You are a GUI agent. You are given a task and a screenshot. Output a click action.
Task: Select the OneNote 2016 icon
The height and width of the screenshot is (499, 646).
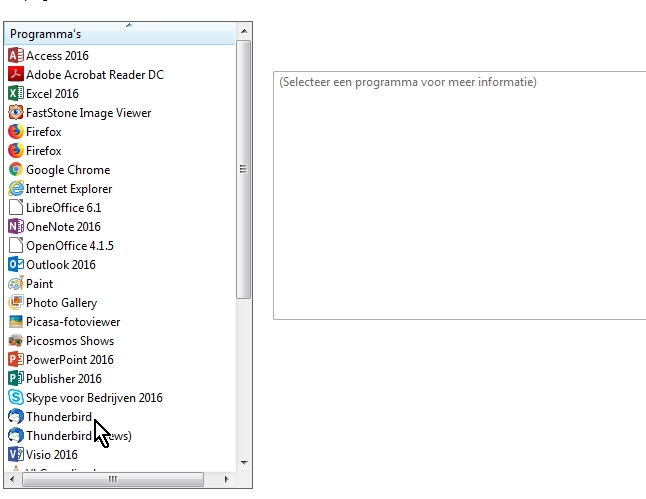(x=15, y=227)
